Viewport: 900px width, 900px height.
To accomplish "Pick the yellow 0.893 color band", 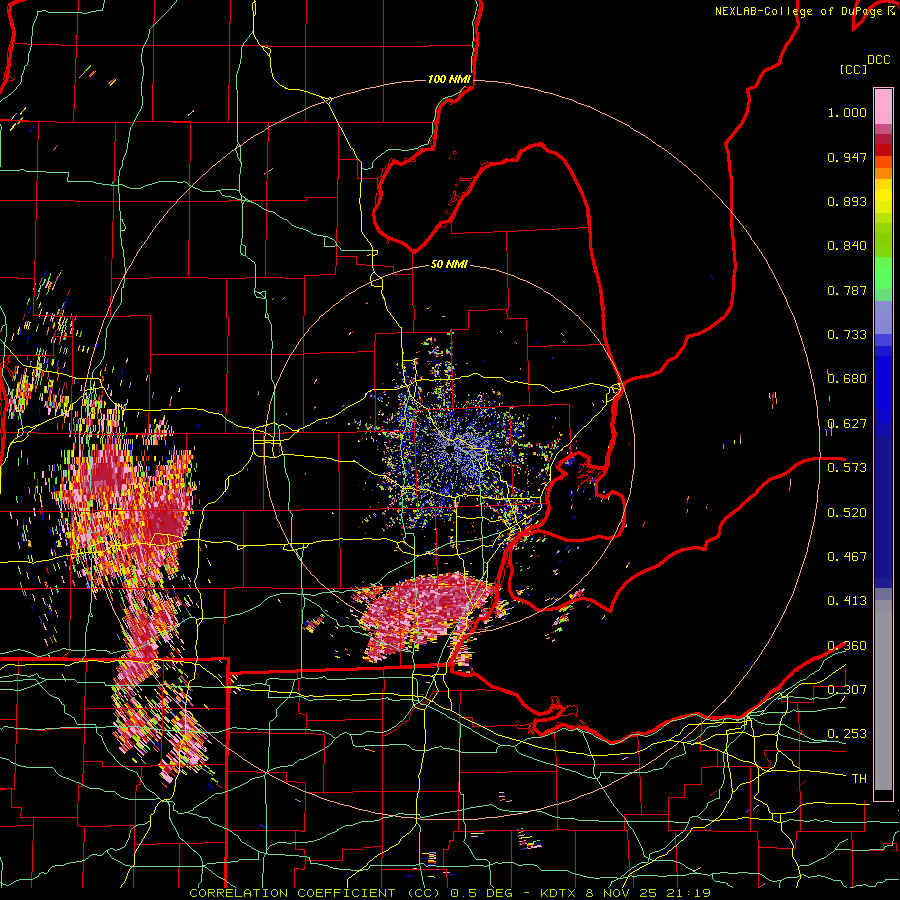I will coord(883,196).
